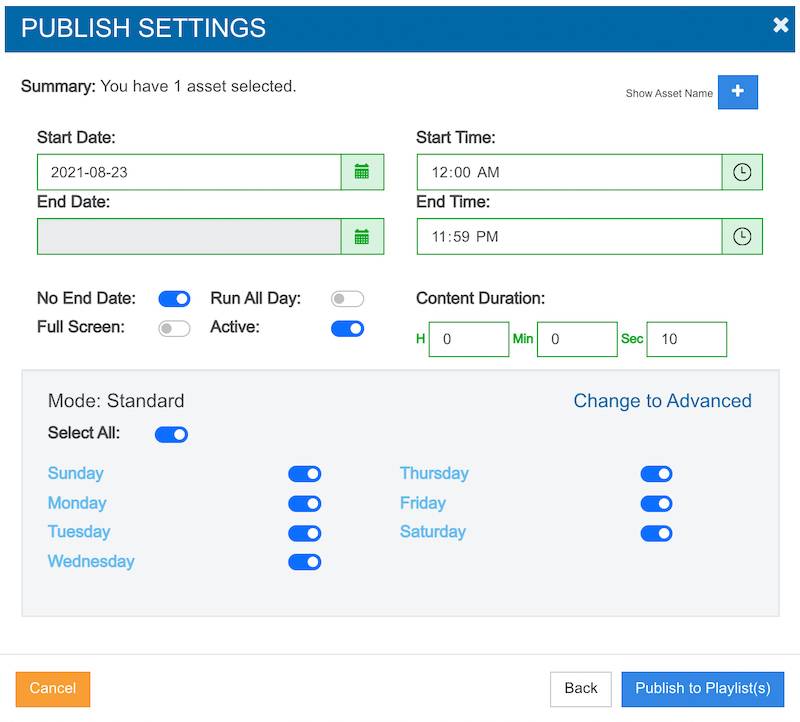
Task: Click the Show Asset Name plus button
Action: pyautogui.click(x=738, y=92)
